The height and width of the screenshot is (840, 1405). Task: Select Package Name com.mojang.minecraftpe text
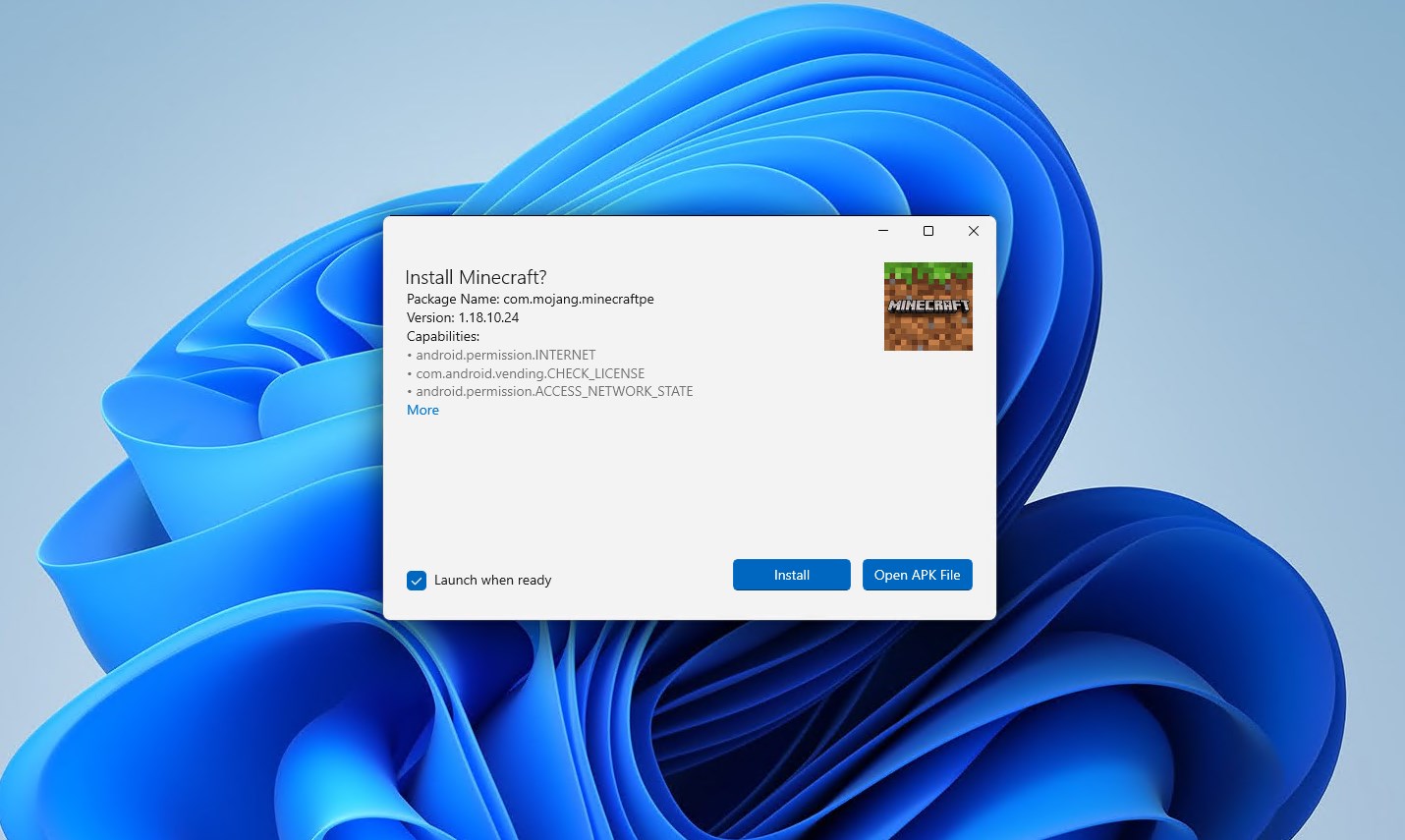[531, 299]
